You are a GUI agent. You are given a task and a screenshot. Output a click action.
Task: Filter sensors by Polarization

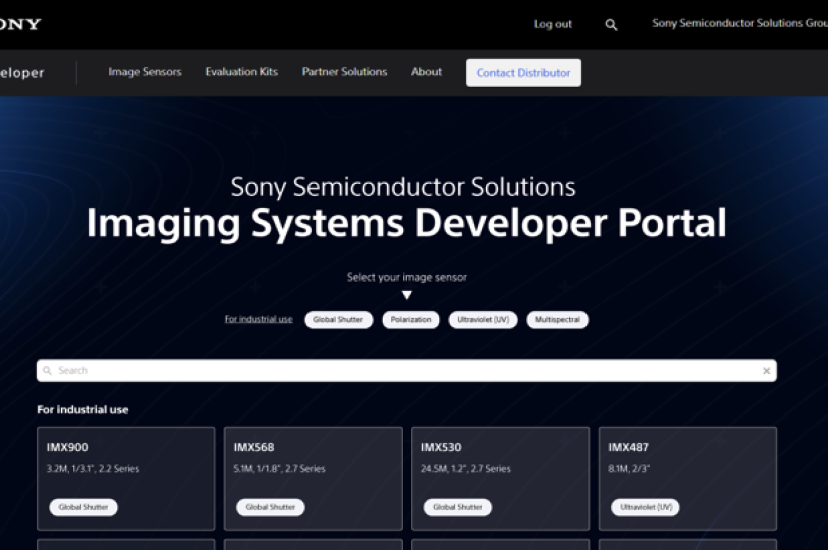coord(411,320)
